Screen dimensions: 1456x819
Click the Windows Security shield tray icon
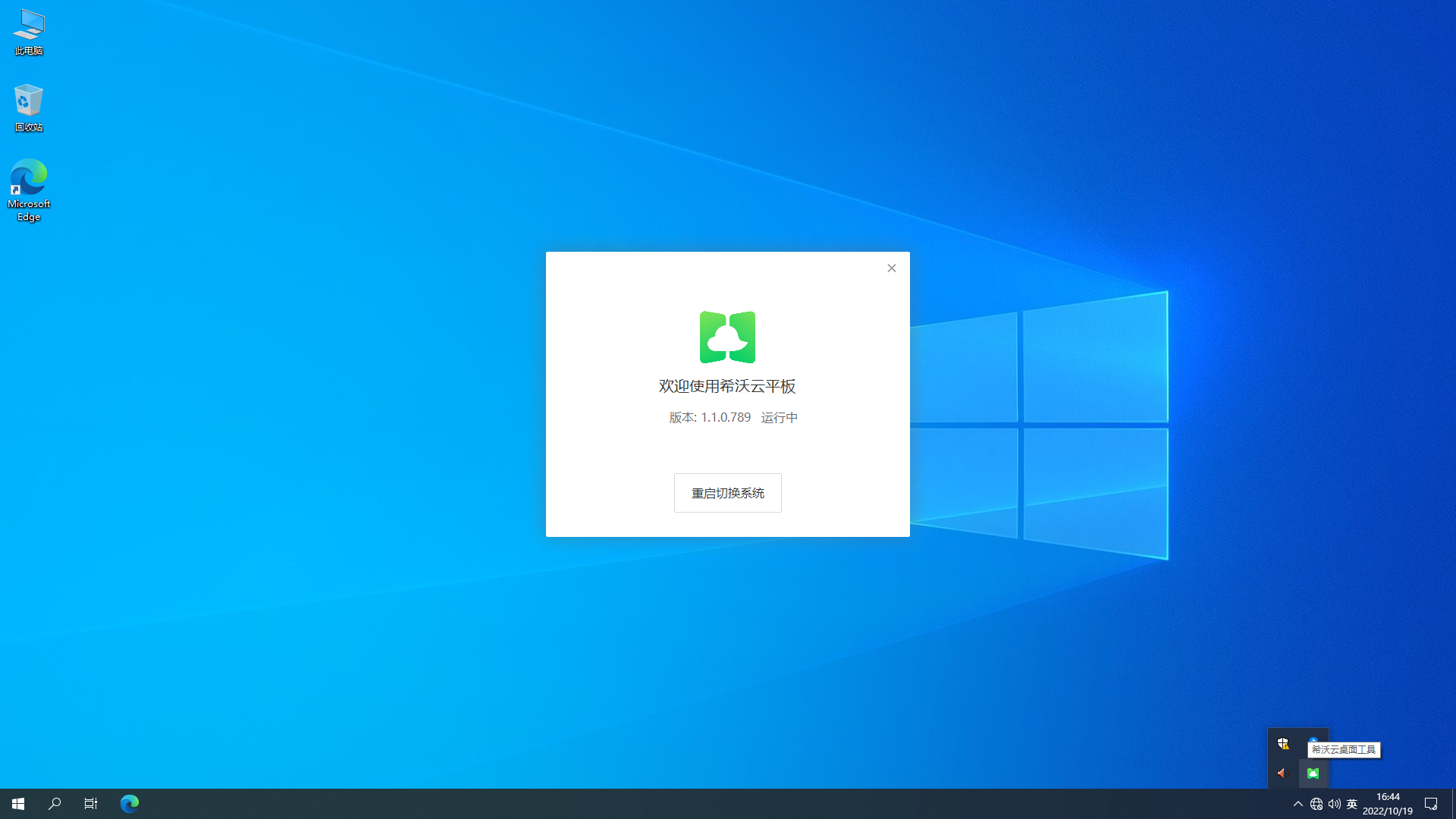[x=1283, y=744]
